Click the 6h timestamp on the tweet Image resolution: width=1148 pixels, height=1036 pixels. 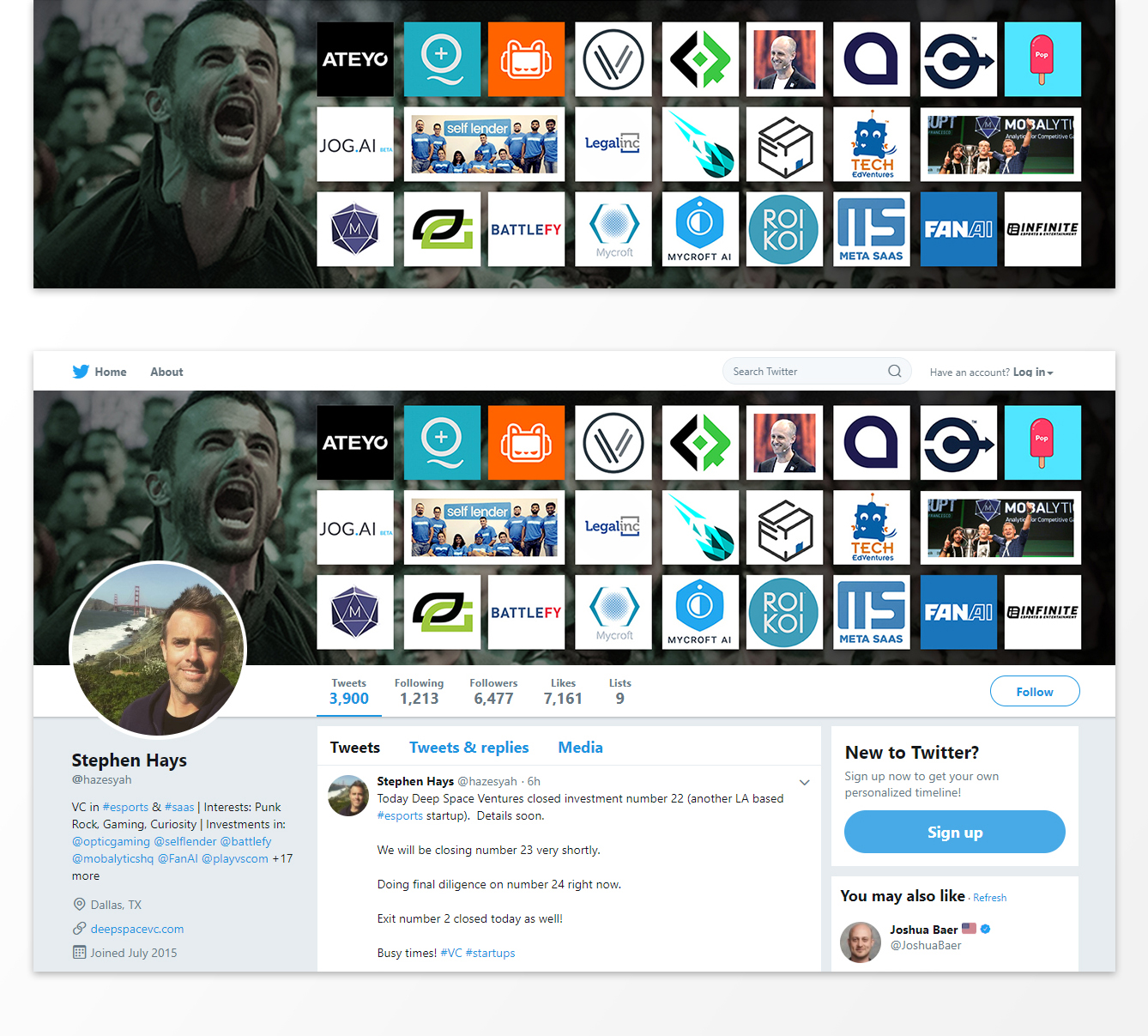[x=534, y=781]
